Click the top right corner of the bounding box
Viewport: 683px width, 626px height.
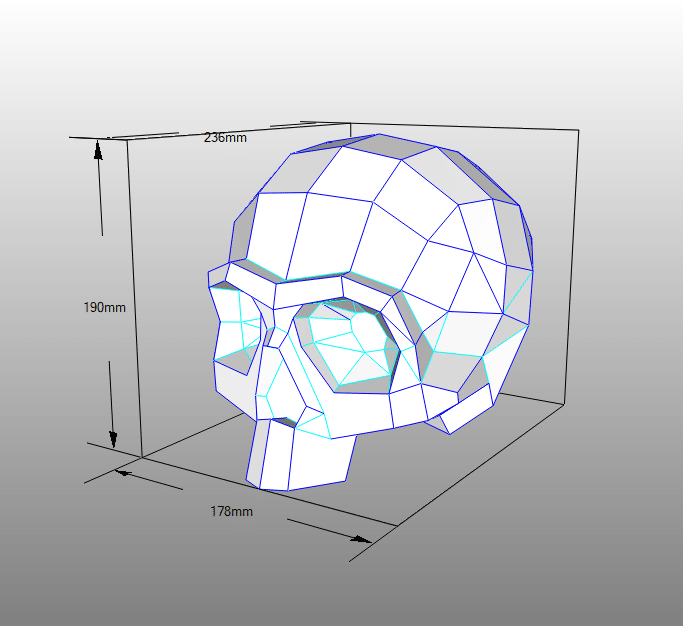click(578, 130)
